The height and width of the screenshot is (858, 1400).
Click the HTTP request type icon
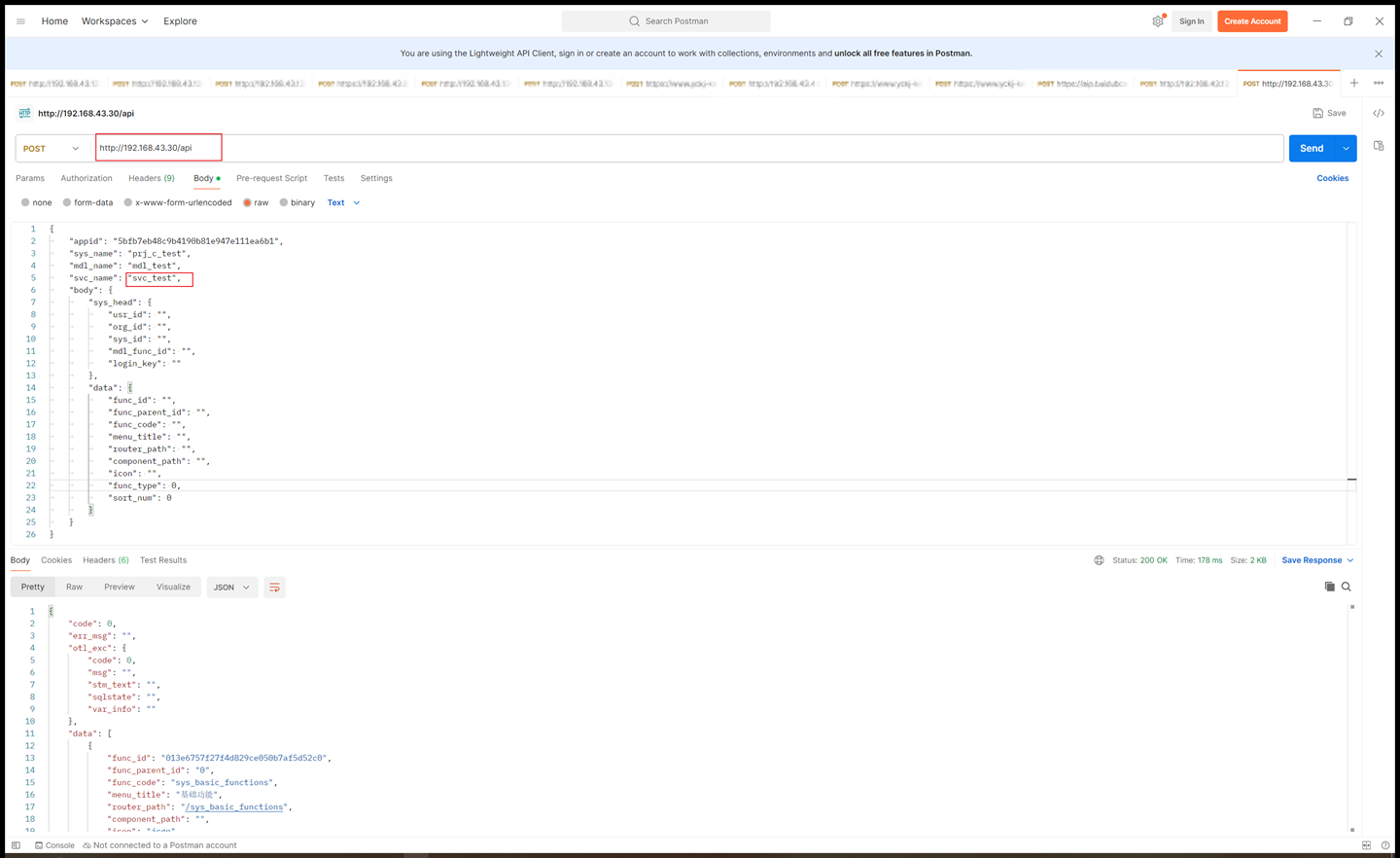pyautogui.click(x=24, y=113)
